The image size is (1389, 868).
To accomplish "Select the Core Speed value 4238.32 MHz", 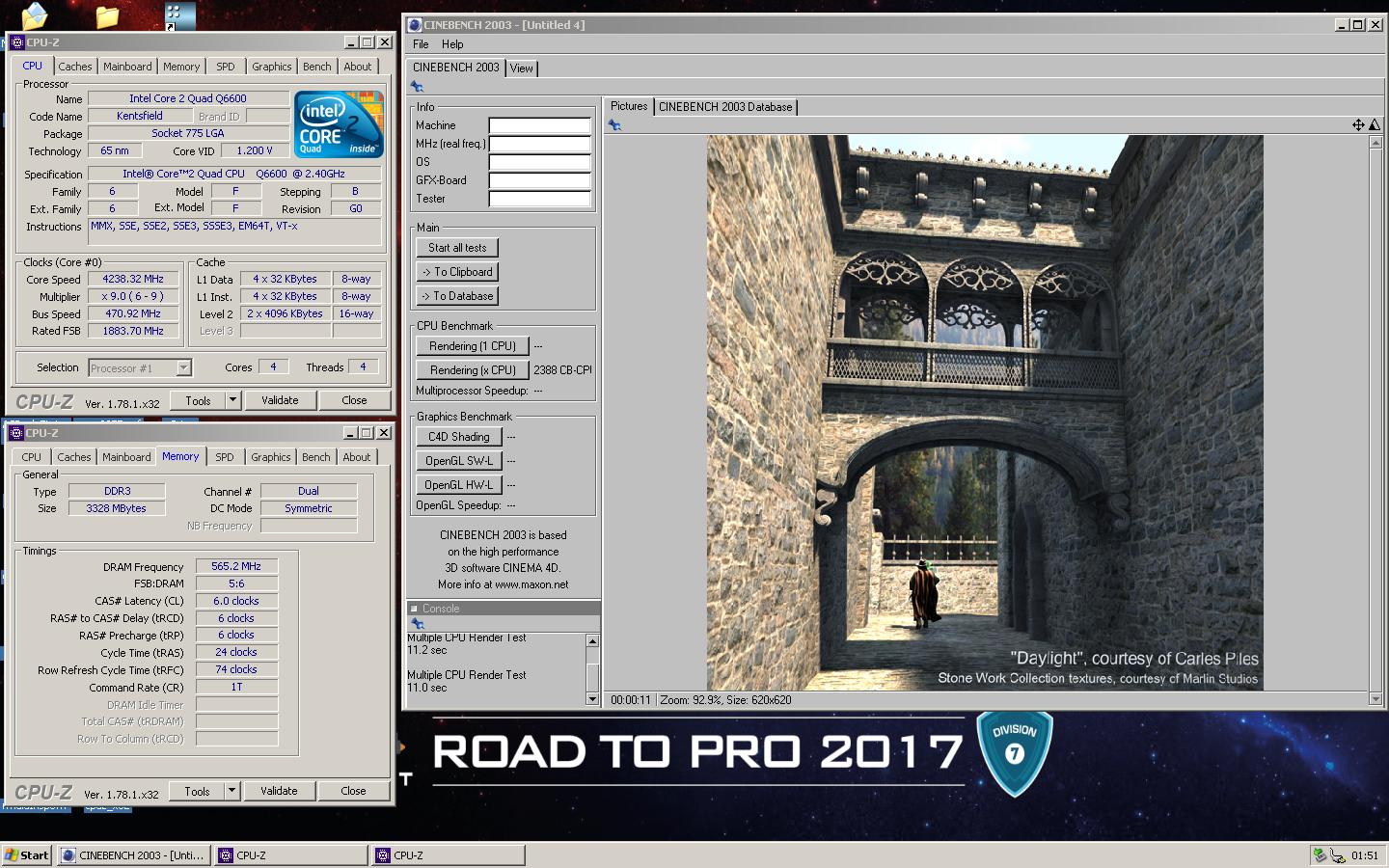I will click(x=133, y=280).
